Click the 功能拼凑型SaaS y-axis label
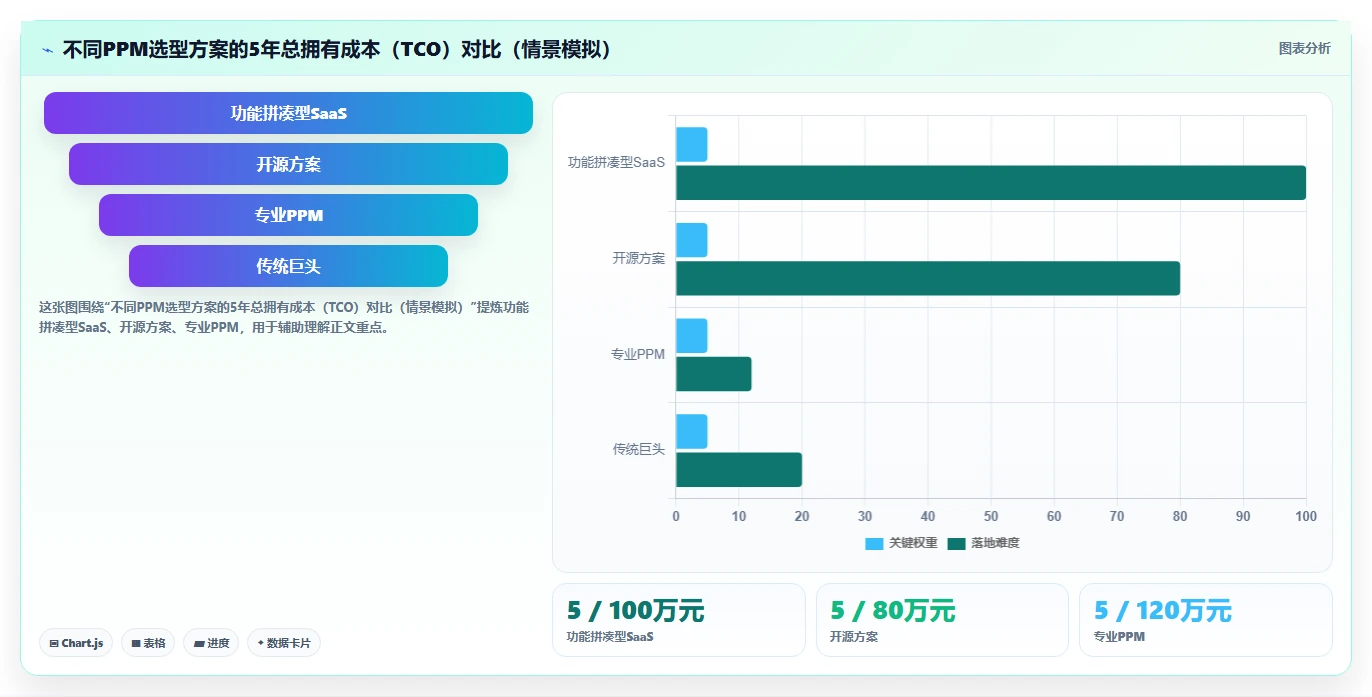The width and height of the screenshot is (1372, 697). pos(616,162)
